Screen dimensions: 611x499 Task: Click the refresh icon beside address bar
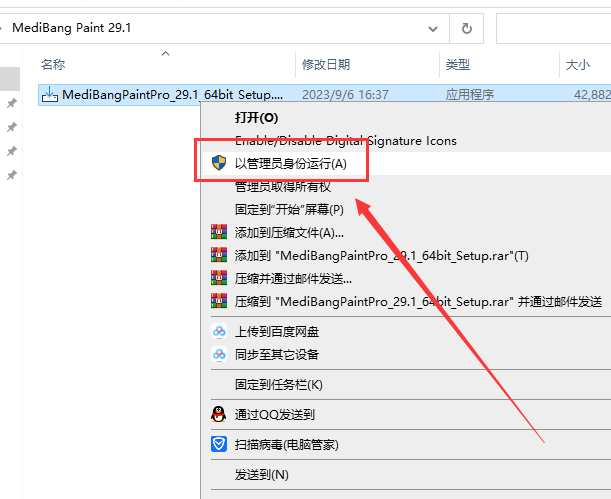coord(466,28)
